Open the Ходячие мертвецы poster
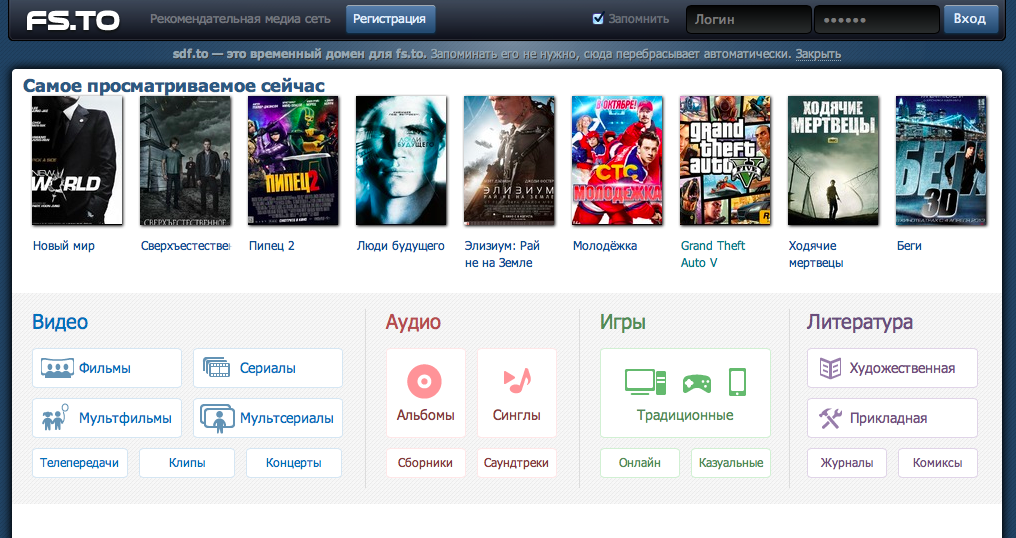1016x538 pixels. 833,160
